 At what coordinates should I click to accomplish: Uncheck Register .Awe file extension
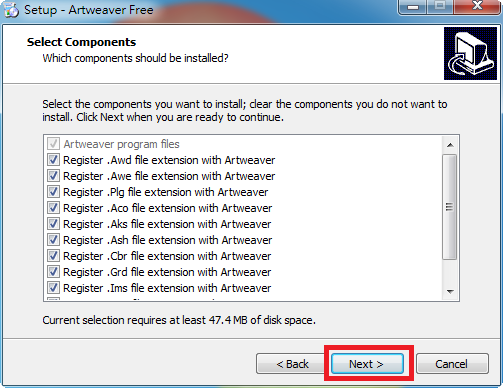click(x=53, y=176)
